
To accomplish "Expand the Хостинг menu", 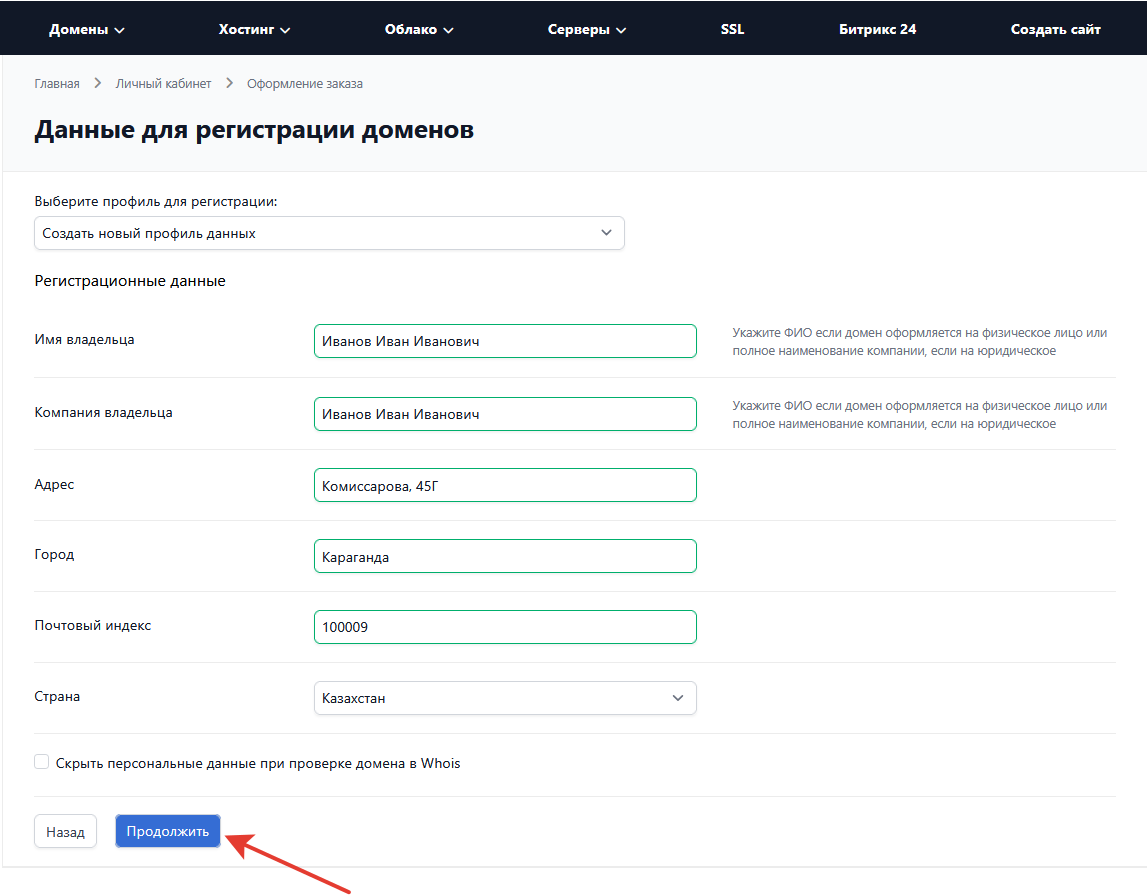I will coord(254,29).
